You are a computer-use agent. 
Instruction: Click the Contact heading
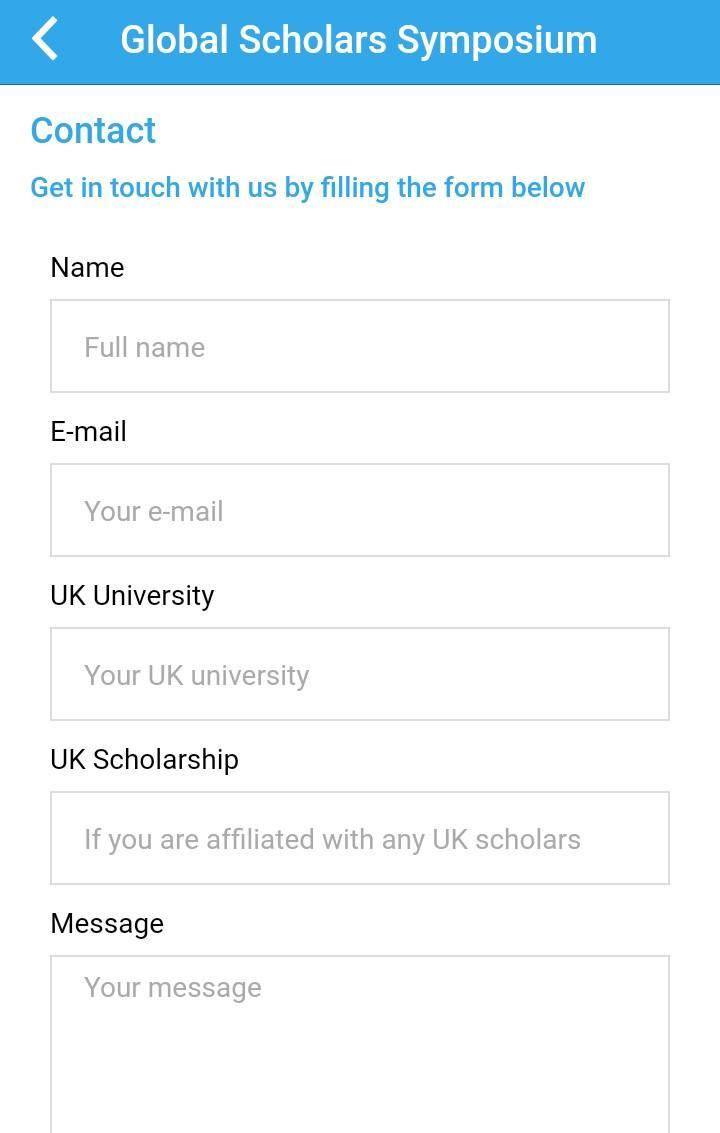click(93, 130)
